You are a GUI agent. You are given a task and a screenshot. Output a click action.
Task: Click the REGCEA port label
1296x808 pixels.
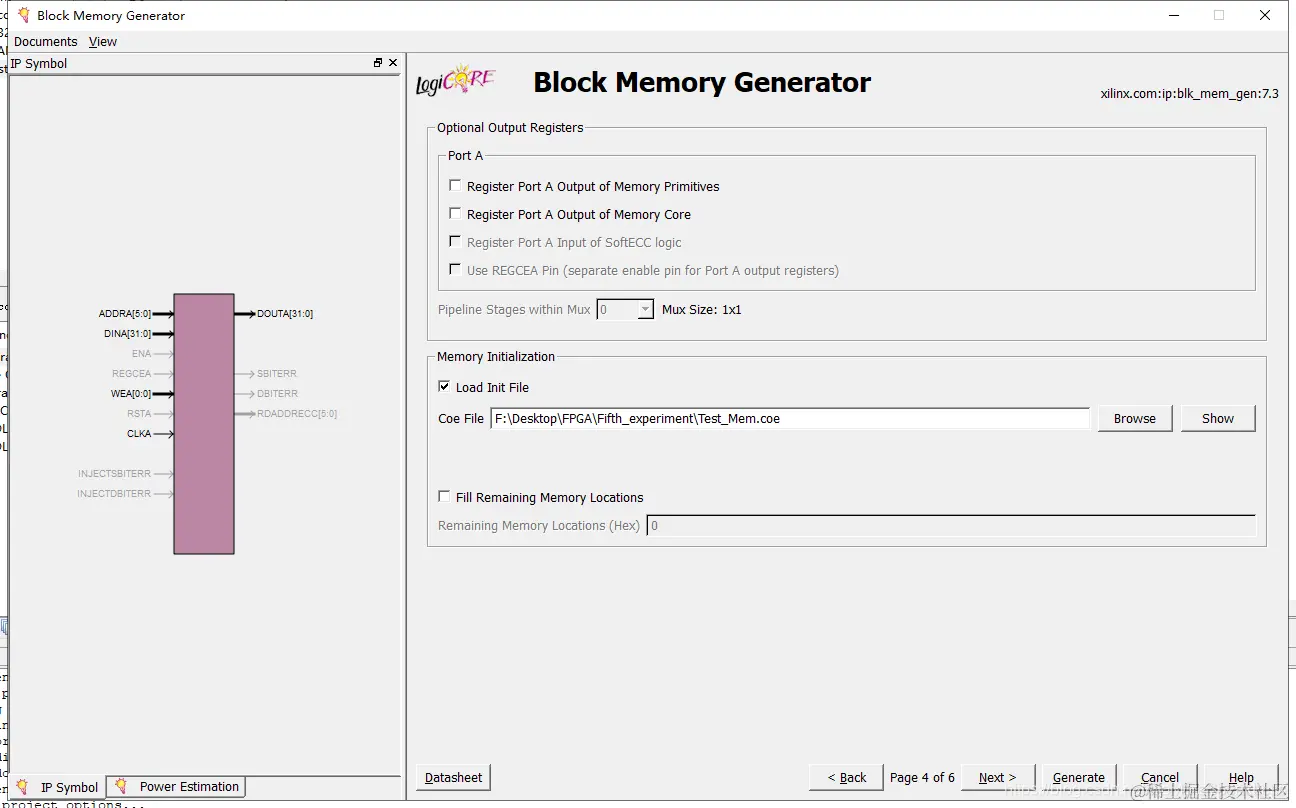[132, 374]
